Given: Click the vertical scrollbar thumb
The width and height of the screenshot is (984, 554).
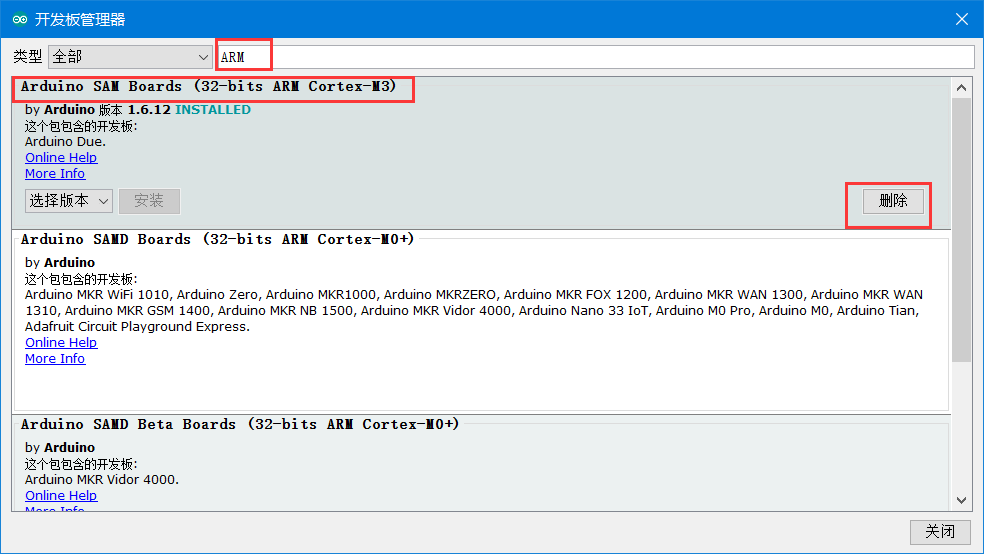Looking at the screenshot, I should point(961,230).
